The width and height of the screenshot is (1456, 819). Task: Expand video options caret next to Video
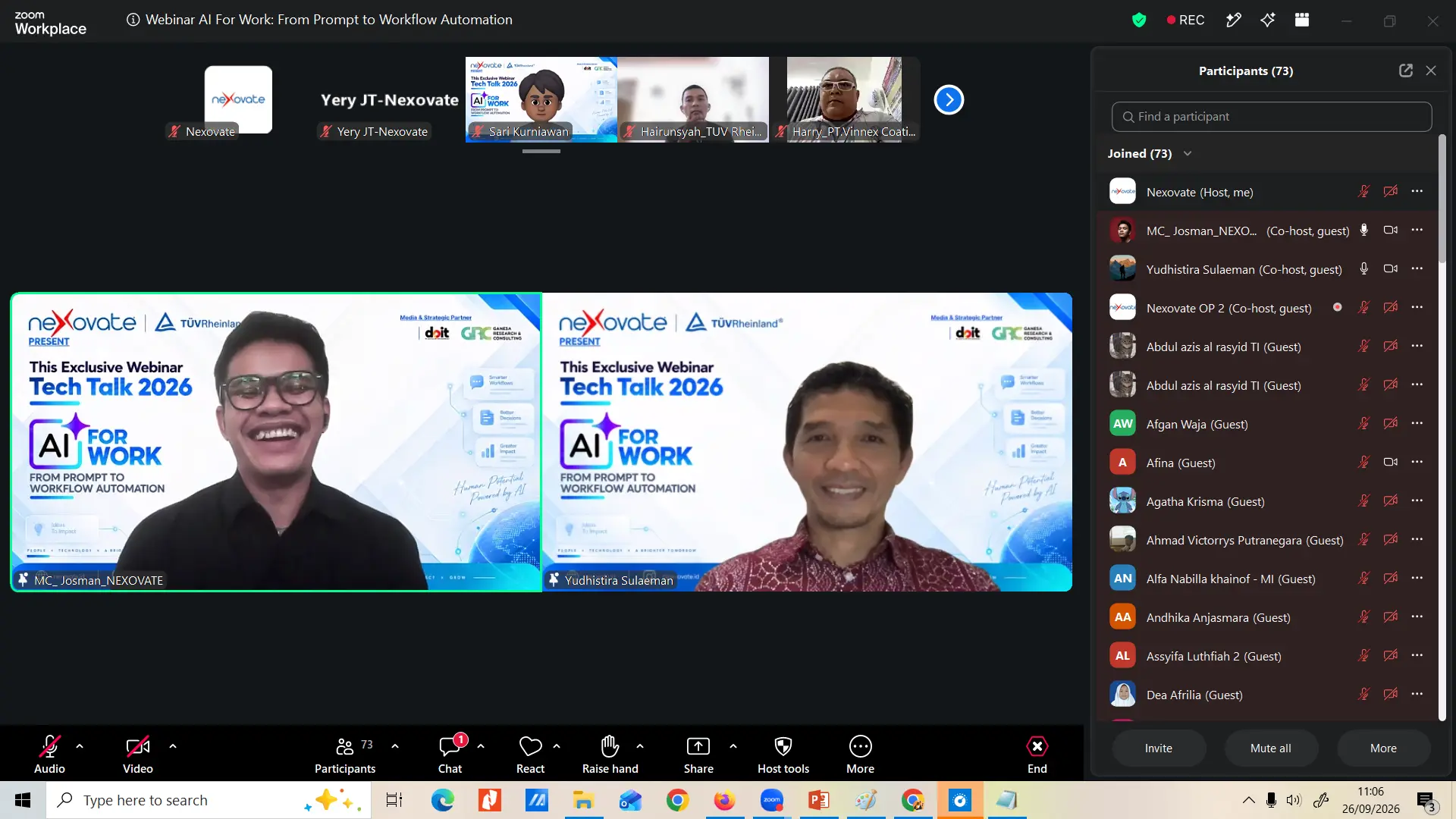173,746
